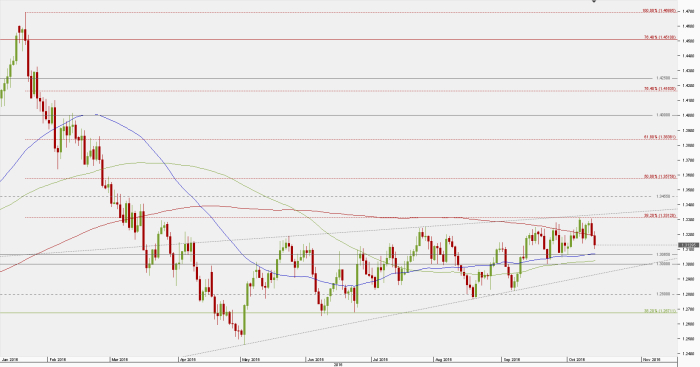
Task: Select the Jan 2016 date axis label
Action: 9,359
